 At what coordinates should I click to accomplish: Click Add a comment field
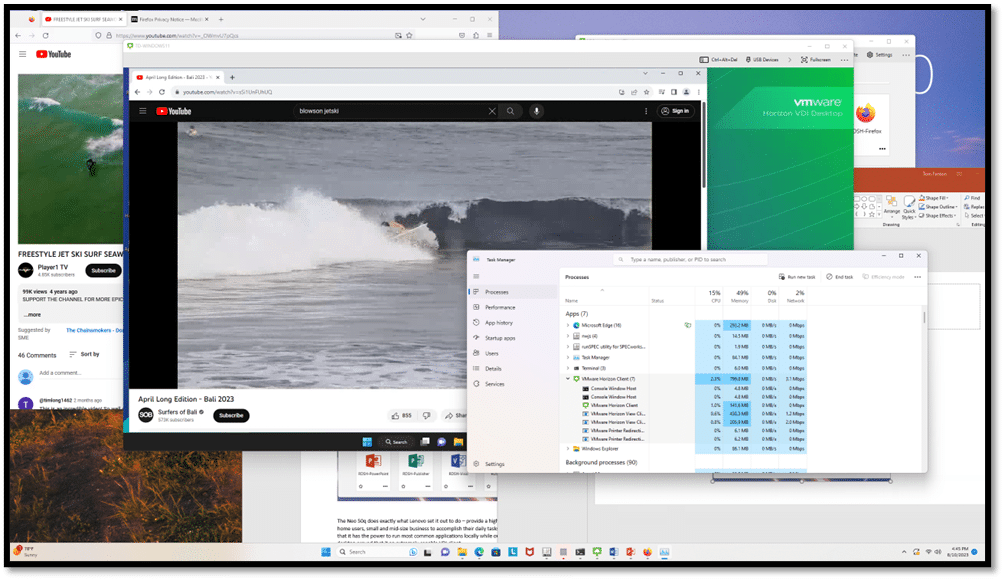pos(60,373)
